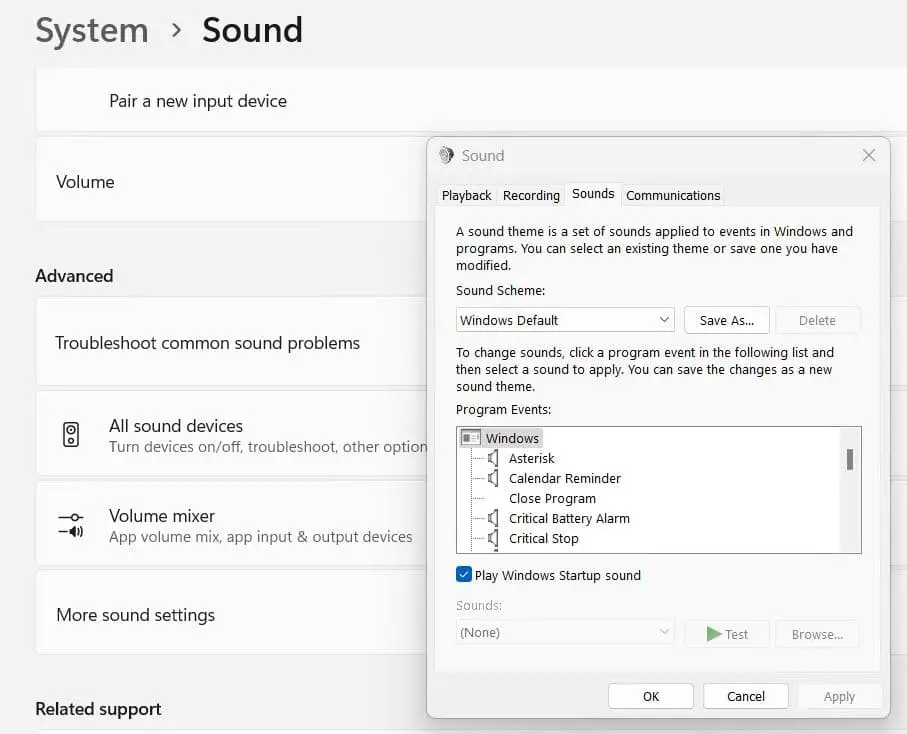This screenshot has height=734, width=907.
Task: Click the speaker icon beside Calendar Reminder
Action: (x=492, y=478)
